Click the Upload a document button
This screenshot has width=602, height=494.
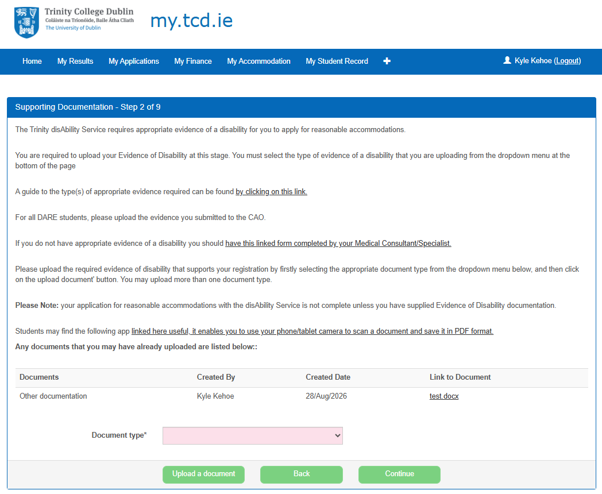[x=203, y=474]
